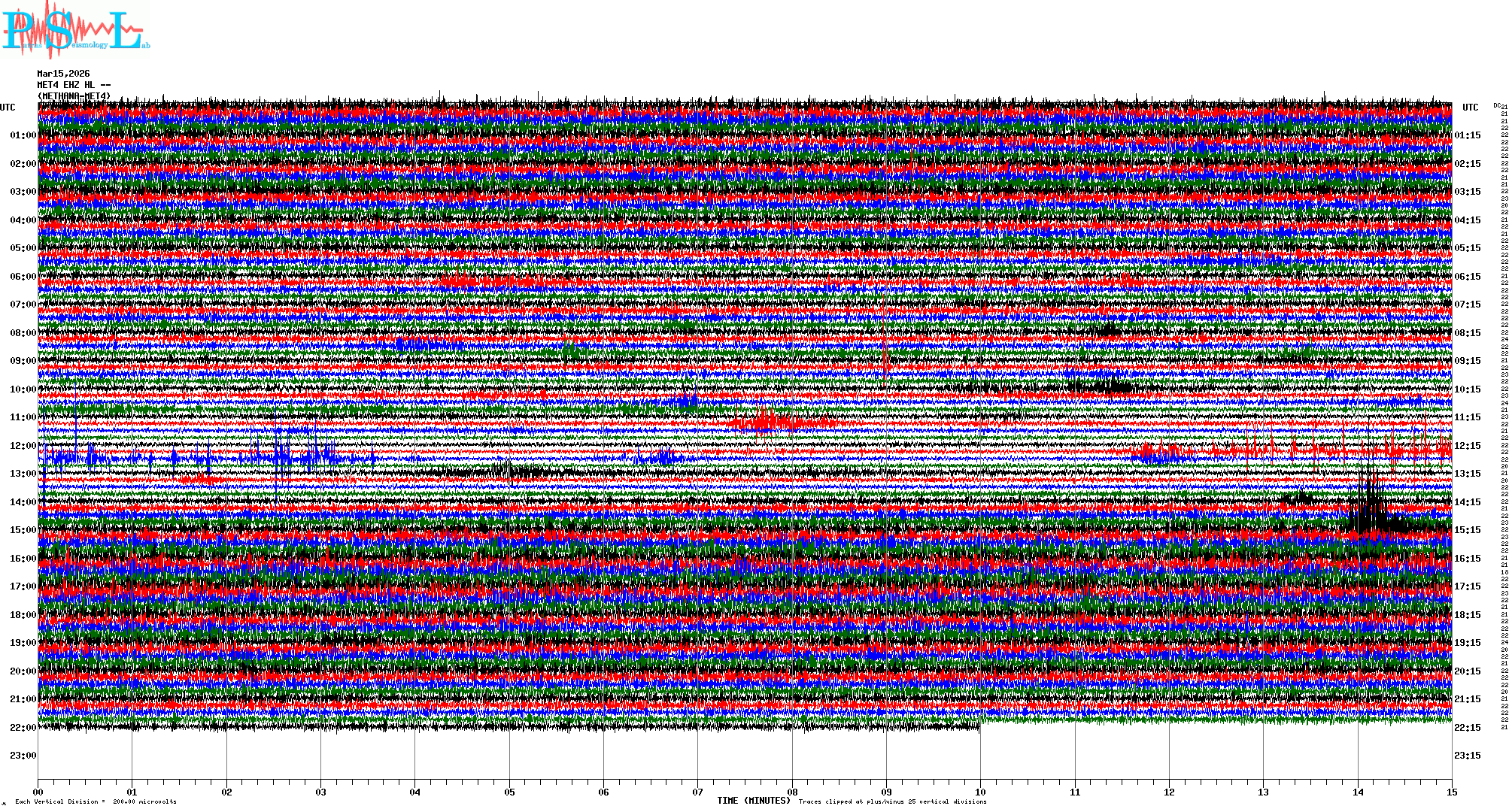
Task: Click the large black seismic event near minute 14
Action: pos(1373,511)
